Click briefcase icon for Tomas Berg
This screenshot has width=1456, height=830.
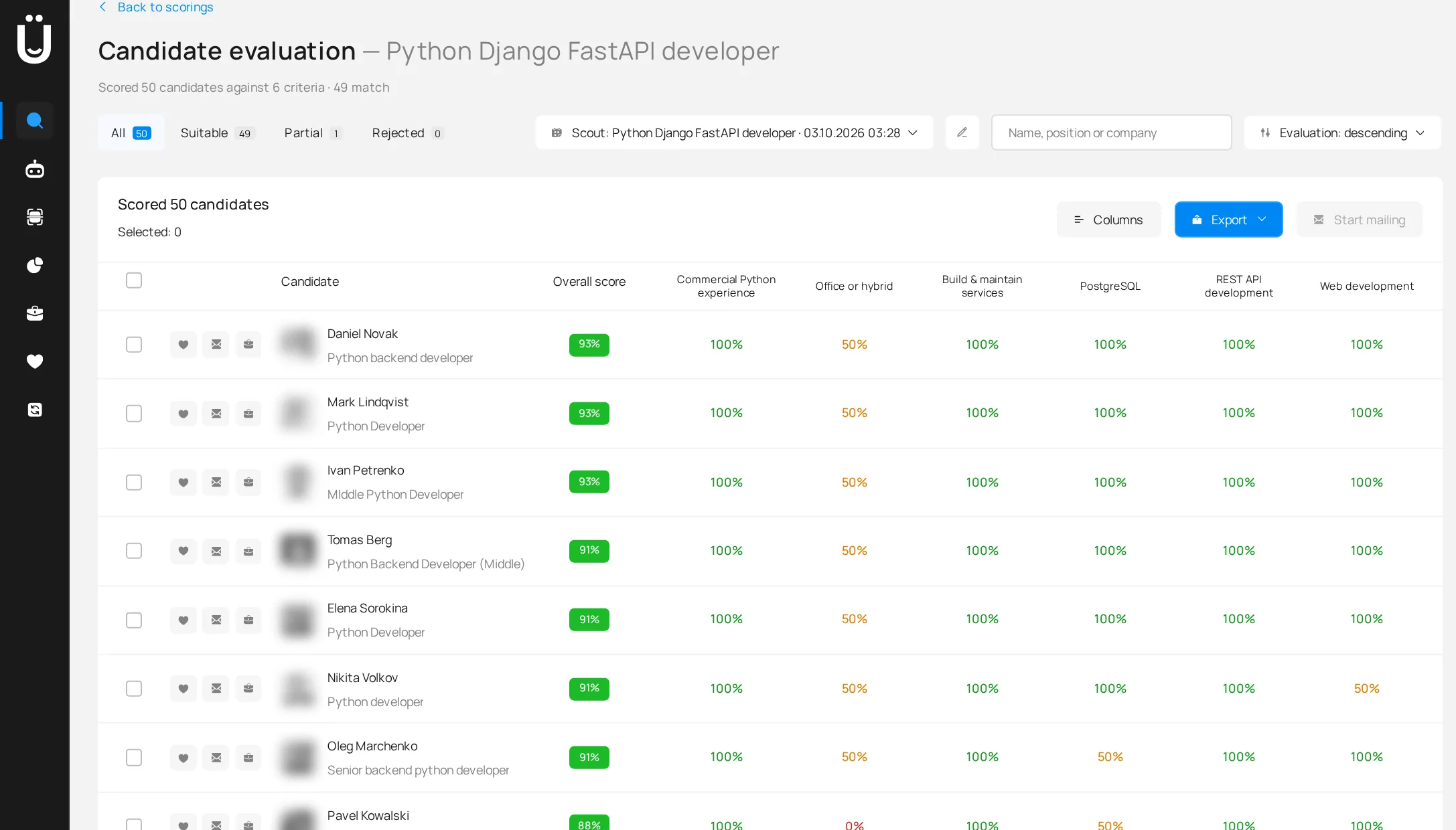click(248, 551)
